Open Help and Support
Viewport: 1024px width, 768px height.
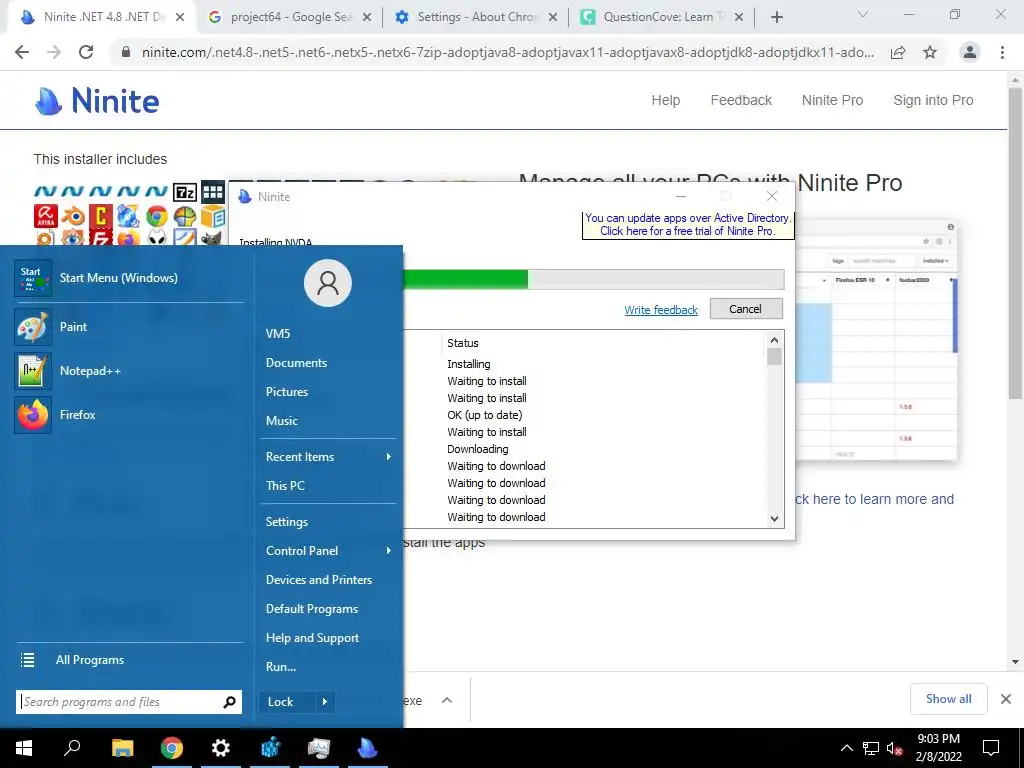(x=312, y=637)
